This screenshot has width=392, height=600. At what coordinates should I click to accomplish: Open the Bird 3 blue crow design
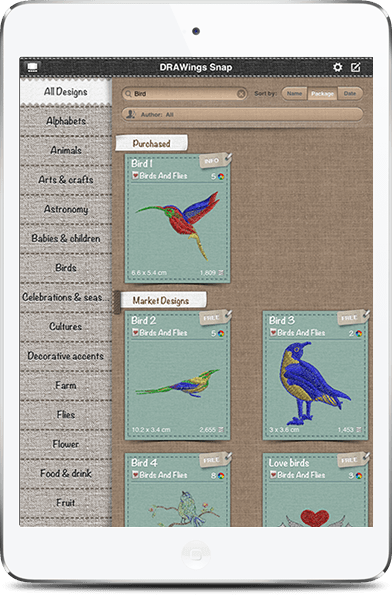click(315, 383)
